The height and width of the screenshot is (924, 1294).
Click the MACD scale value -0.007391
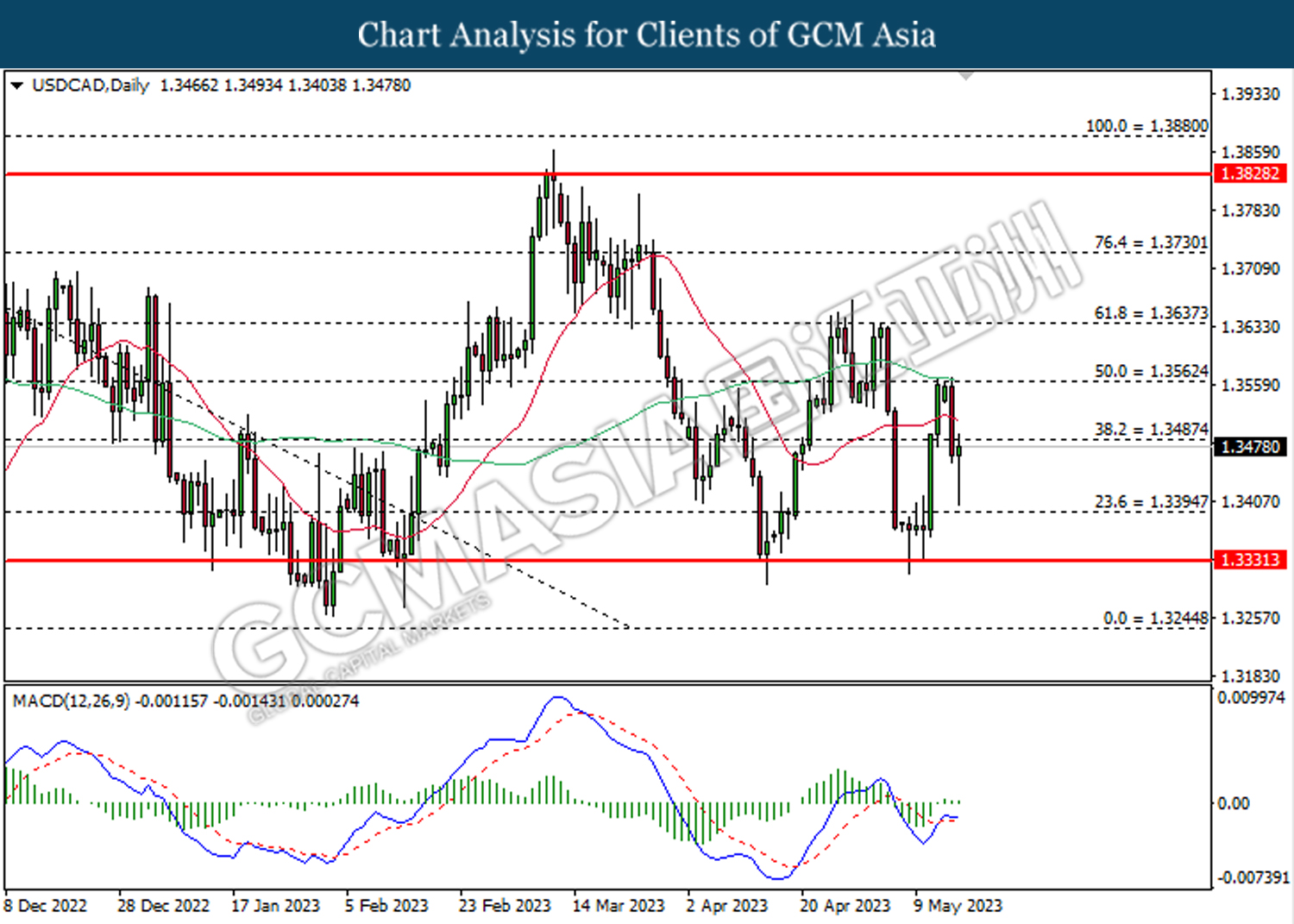[x=1253, y=877]
